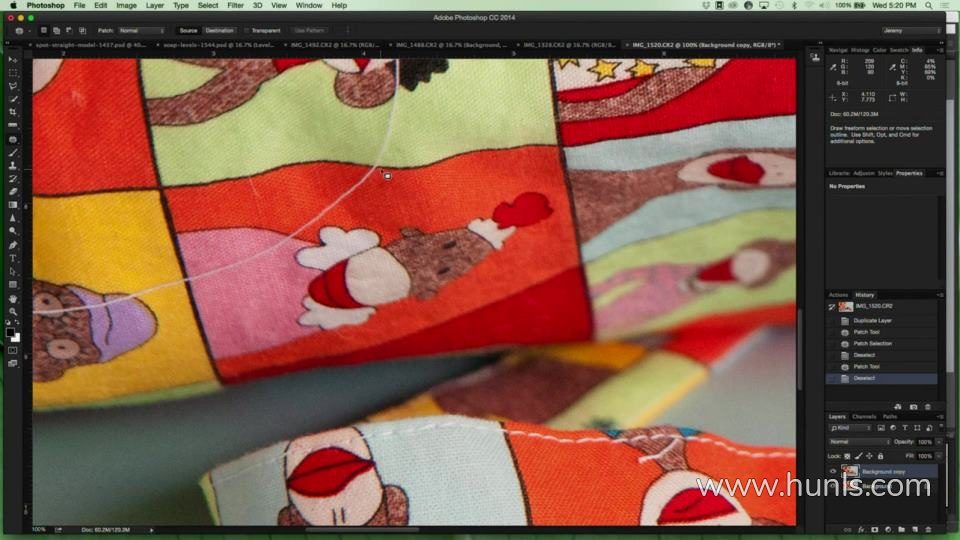Click the layer Opacity value field
This screenshot has width=960, height=540.
coord(924,441)
